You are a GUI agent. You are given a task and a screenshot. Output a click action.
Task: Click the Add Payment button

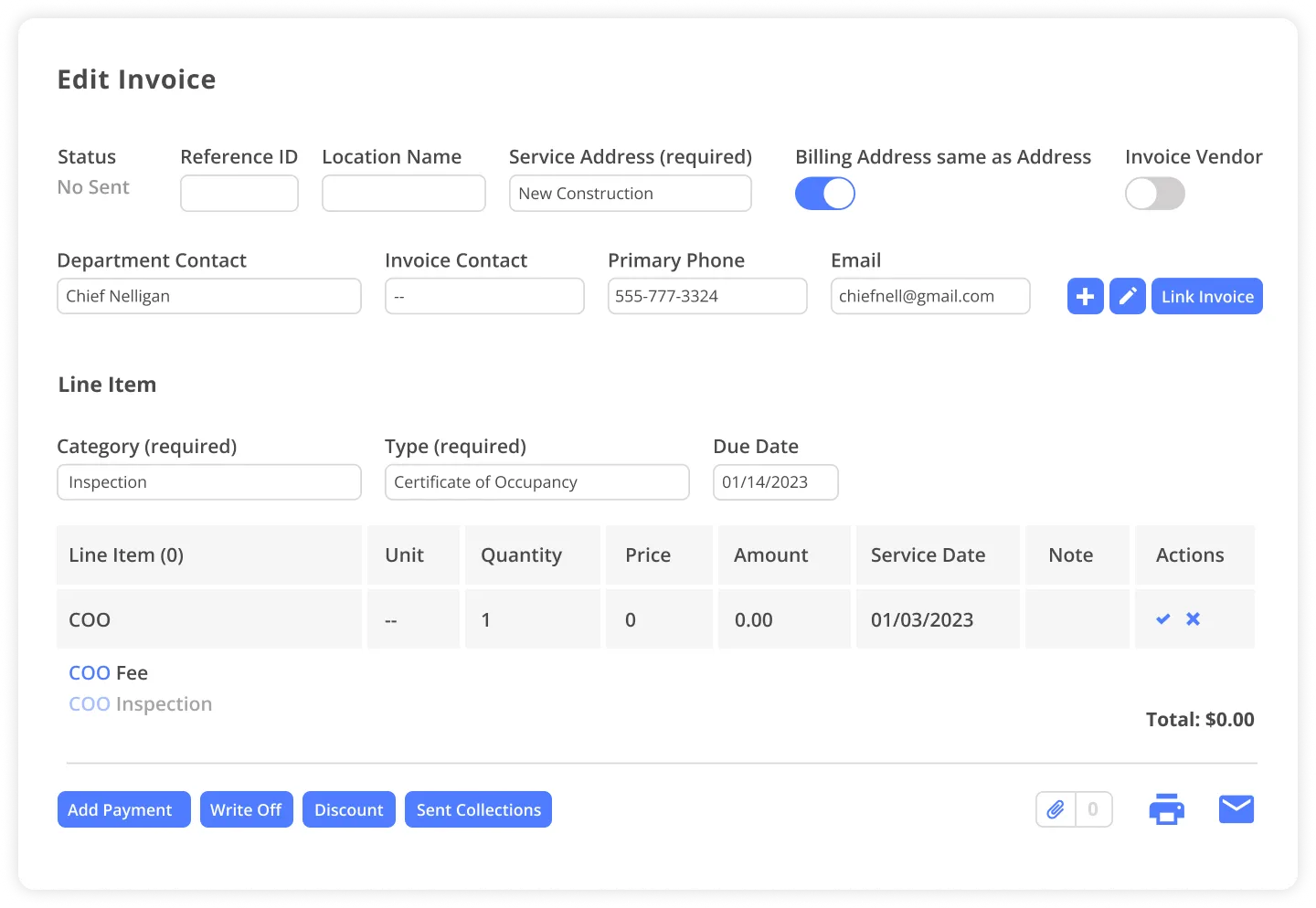tap(123, 809)
